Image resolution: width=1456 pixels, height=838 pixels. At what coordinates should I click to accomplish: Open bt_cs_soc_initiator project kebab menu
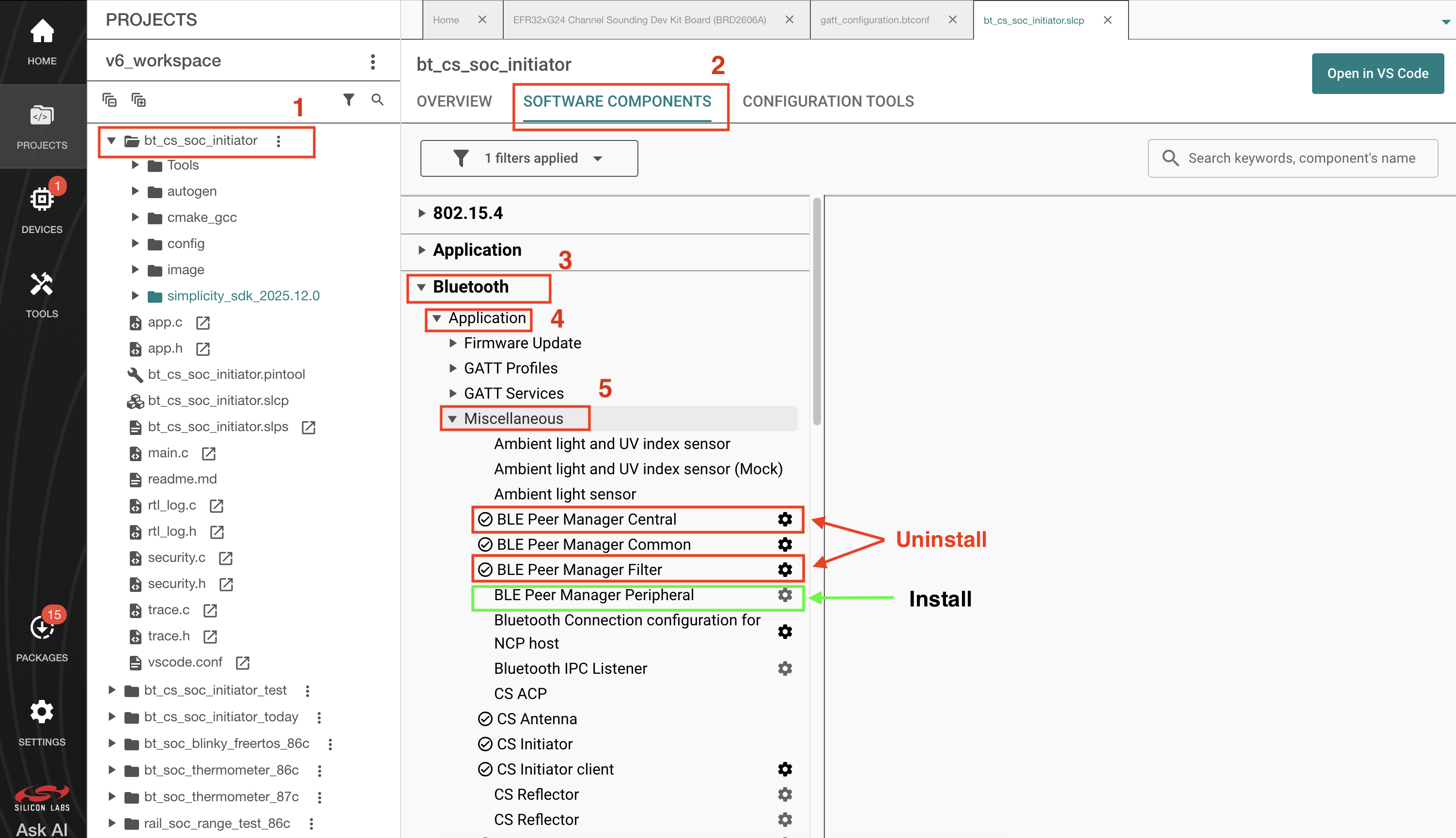[x=279, y=141]
